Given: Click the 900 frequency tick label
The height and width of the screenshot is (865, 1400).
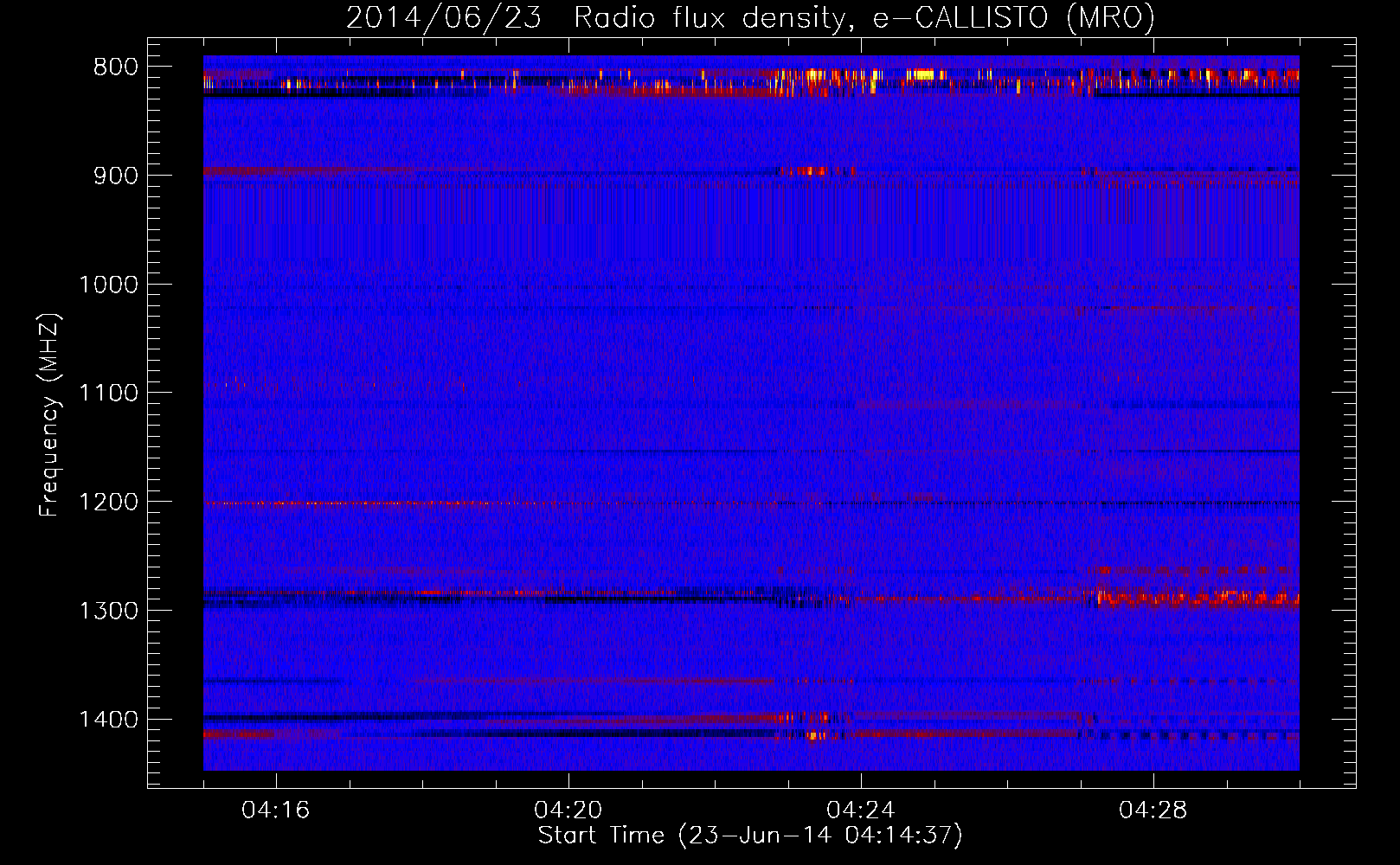Looking at the screenshot, I should coord(116,176).
